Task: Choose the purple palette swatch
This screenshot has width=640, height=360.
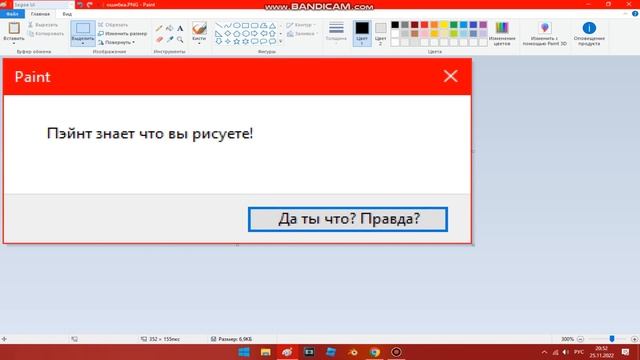Action: click(x=483, y=25)
